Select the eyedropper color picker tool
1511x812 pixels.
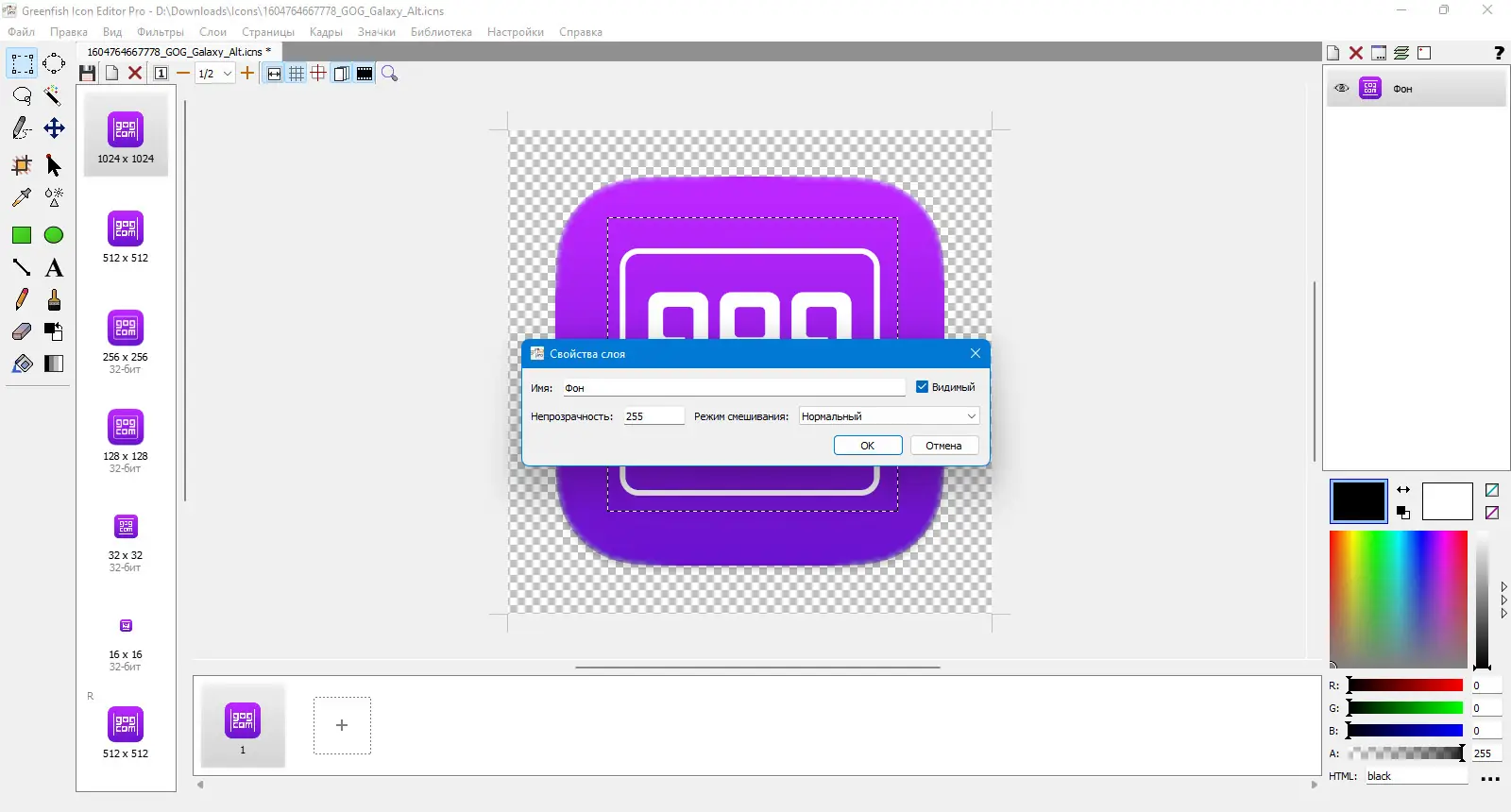23,197
